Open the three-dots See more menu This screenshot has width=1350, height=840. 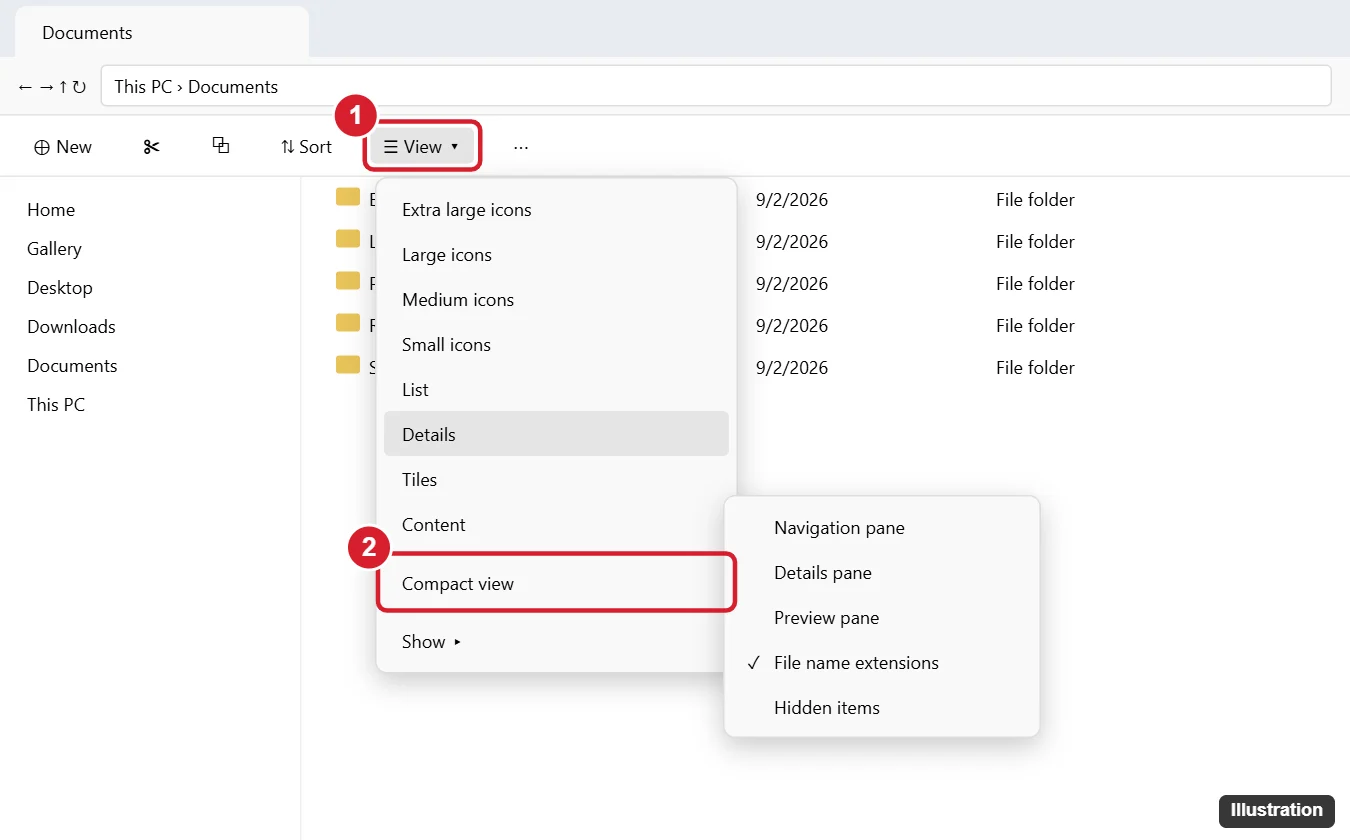click(521, 147)
